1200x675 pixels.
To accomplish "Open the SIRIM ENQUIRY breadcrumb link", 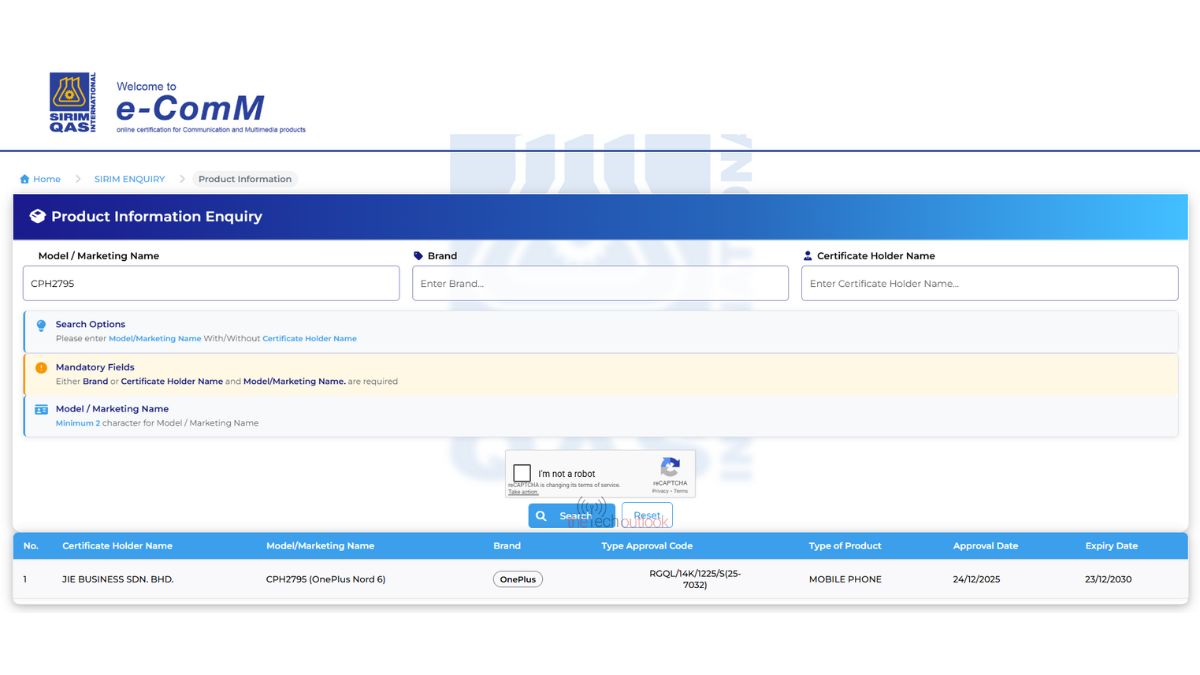I will (129, 179).
